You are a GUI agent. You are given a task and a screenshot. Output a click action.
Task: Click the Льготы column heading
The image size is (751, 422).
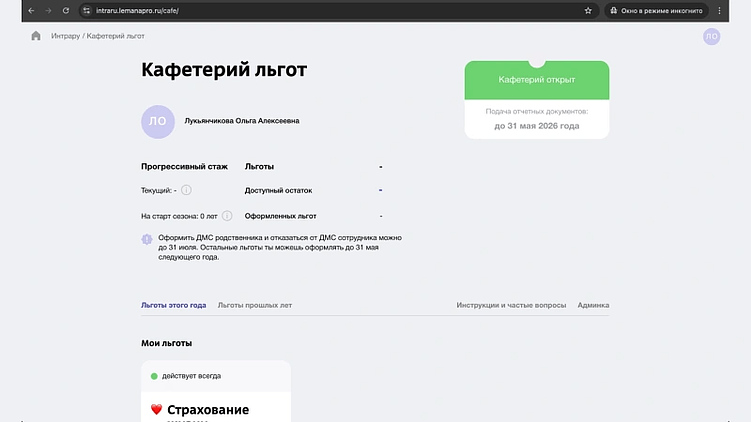(259, 167)
